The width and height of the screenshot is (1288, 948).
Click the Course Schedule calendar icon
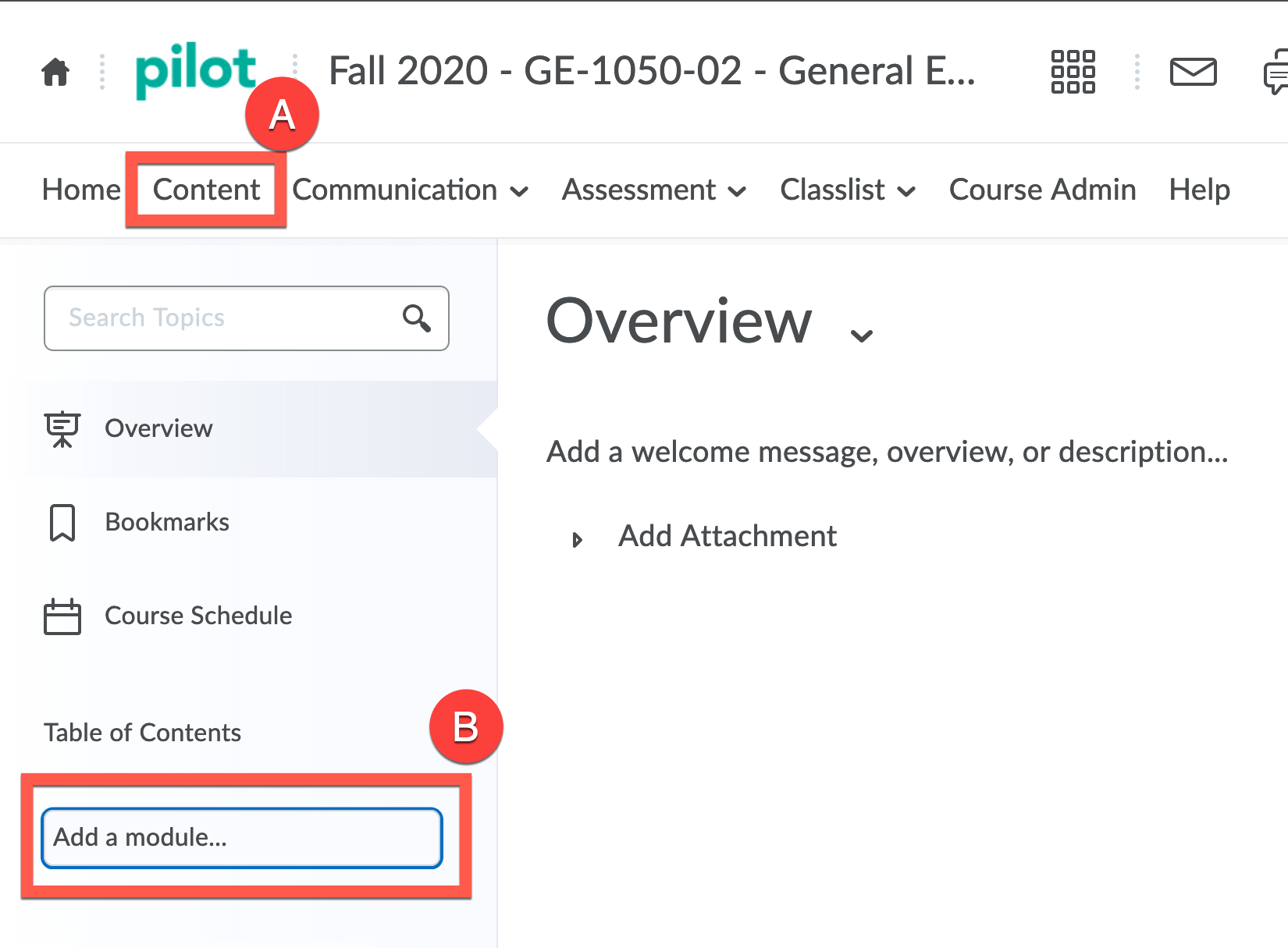[62, 616]
